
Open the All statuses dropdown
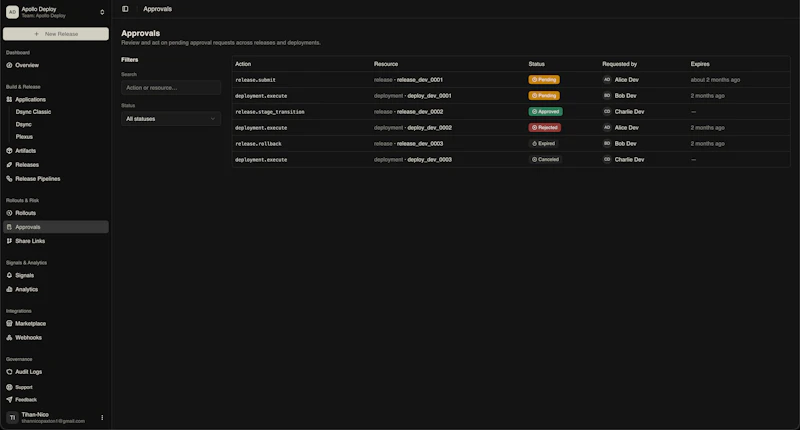(171, 119)
